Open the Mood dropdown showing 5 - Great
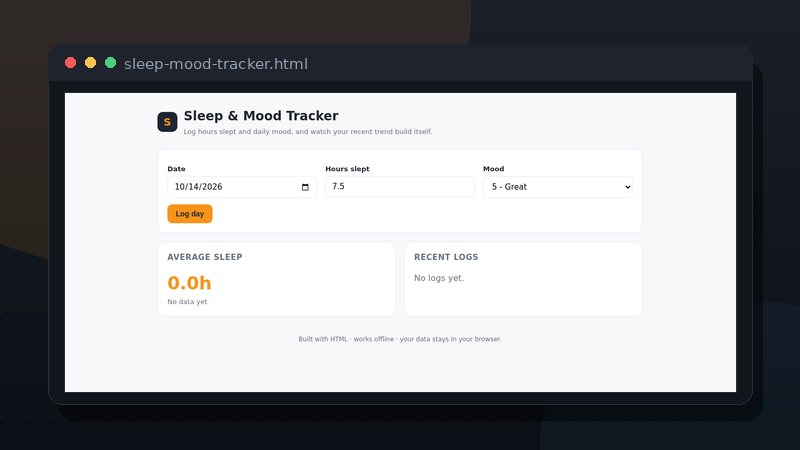800x450 pixels. point(558,187)
